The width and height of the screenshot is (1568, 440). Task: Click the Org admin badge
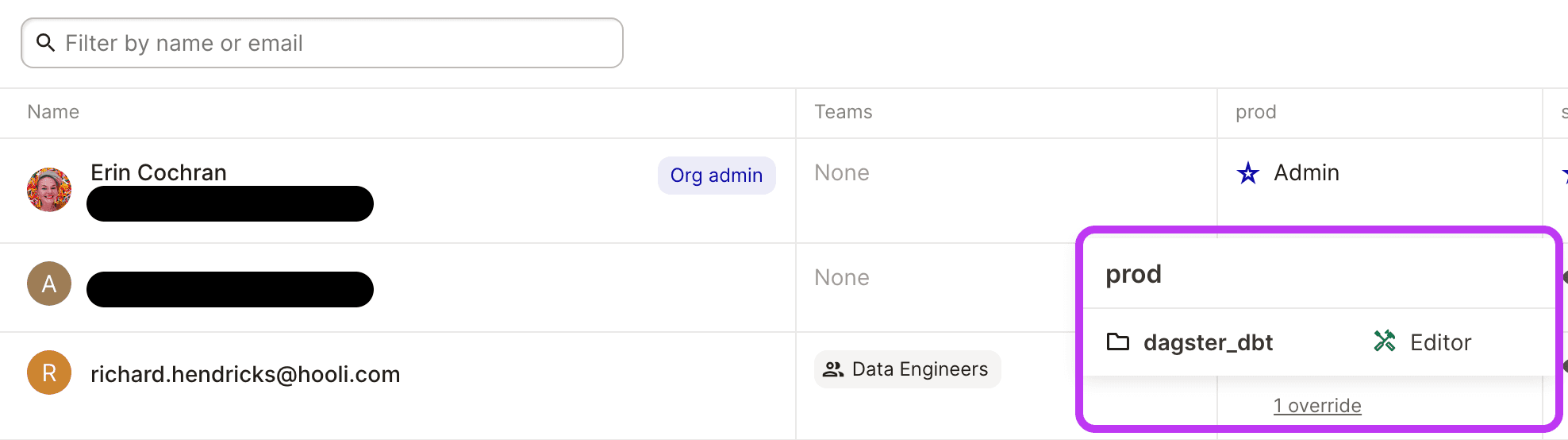coord(717,176)
